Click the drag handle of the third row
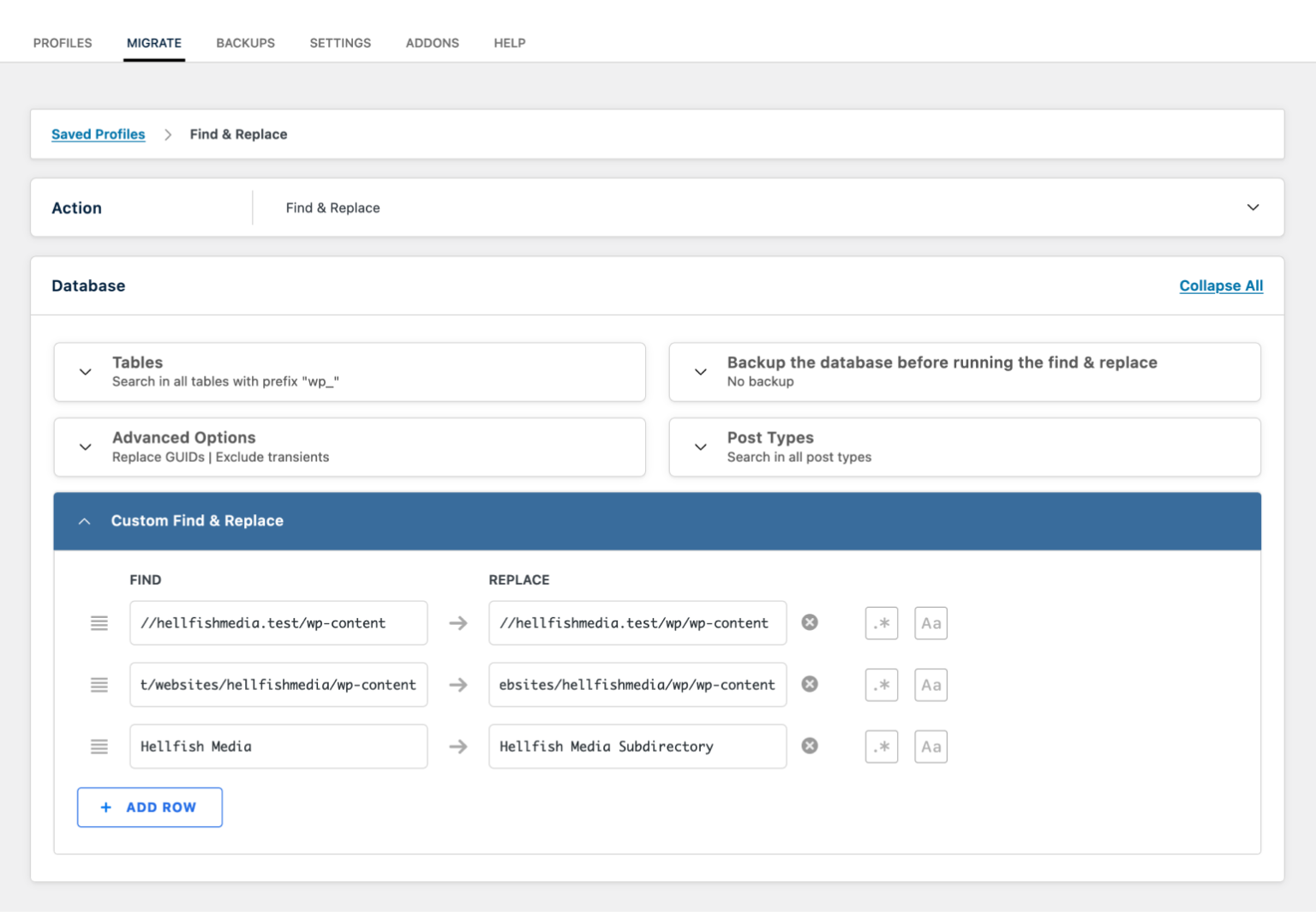The image size is (1316, 912). tap(99, 746)
